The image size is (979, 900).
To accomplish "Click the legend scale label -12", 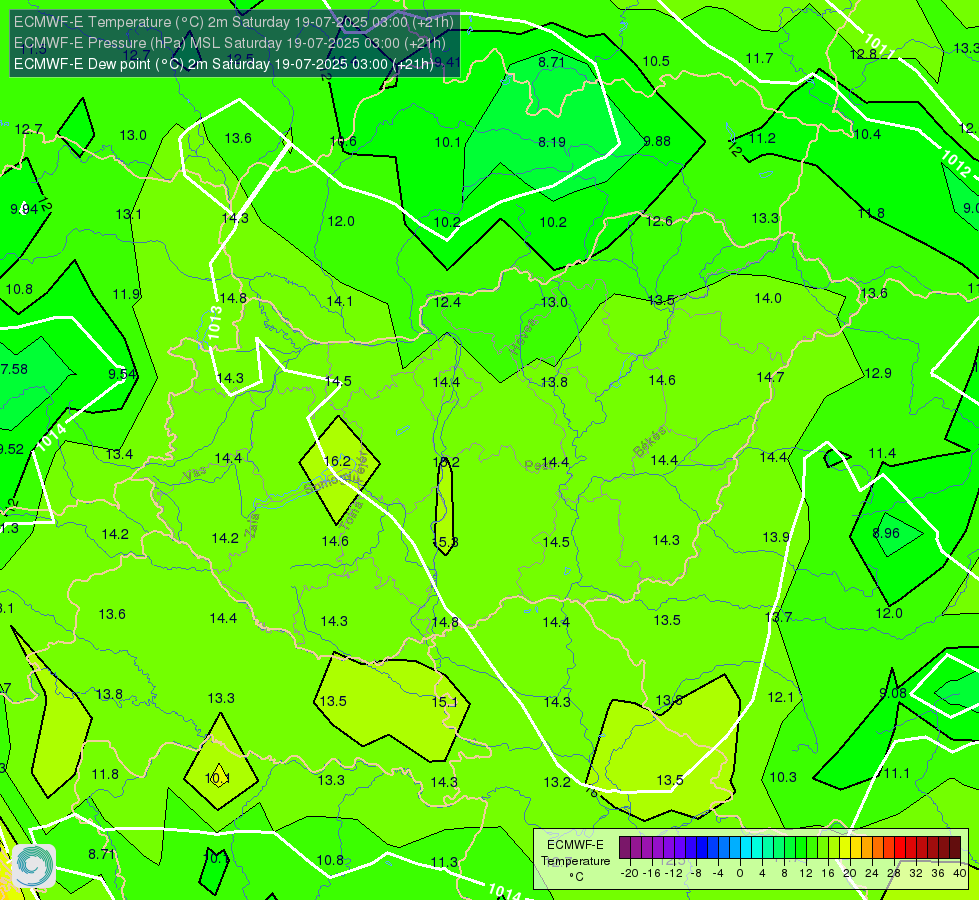I will [673, 873].
